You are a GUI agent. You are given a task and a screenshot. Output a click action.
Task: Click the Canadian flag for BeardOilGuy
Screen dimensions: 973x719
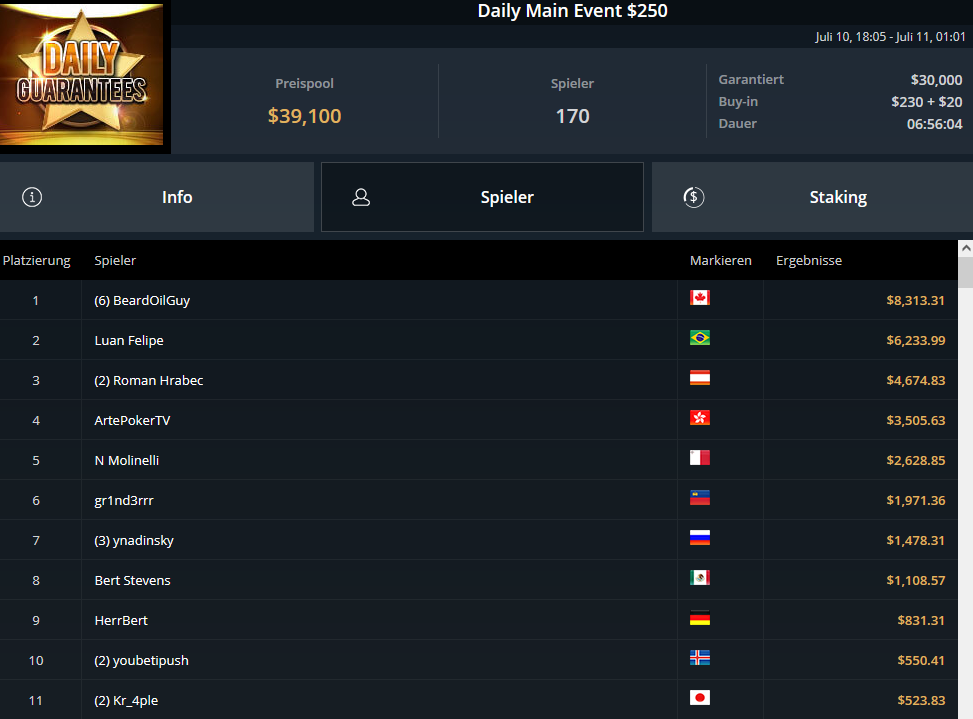point(699,298)
